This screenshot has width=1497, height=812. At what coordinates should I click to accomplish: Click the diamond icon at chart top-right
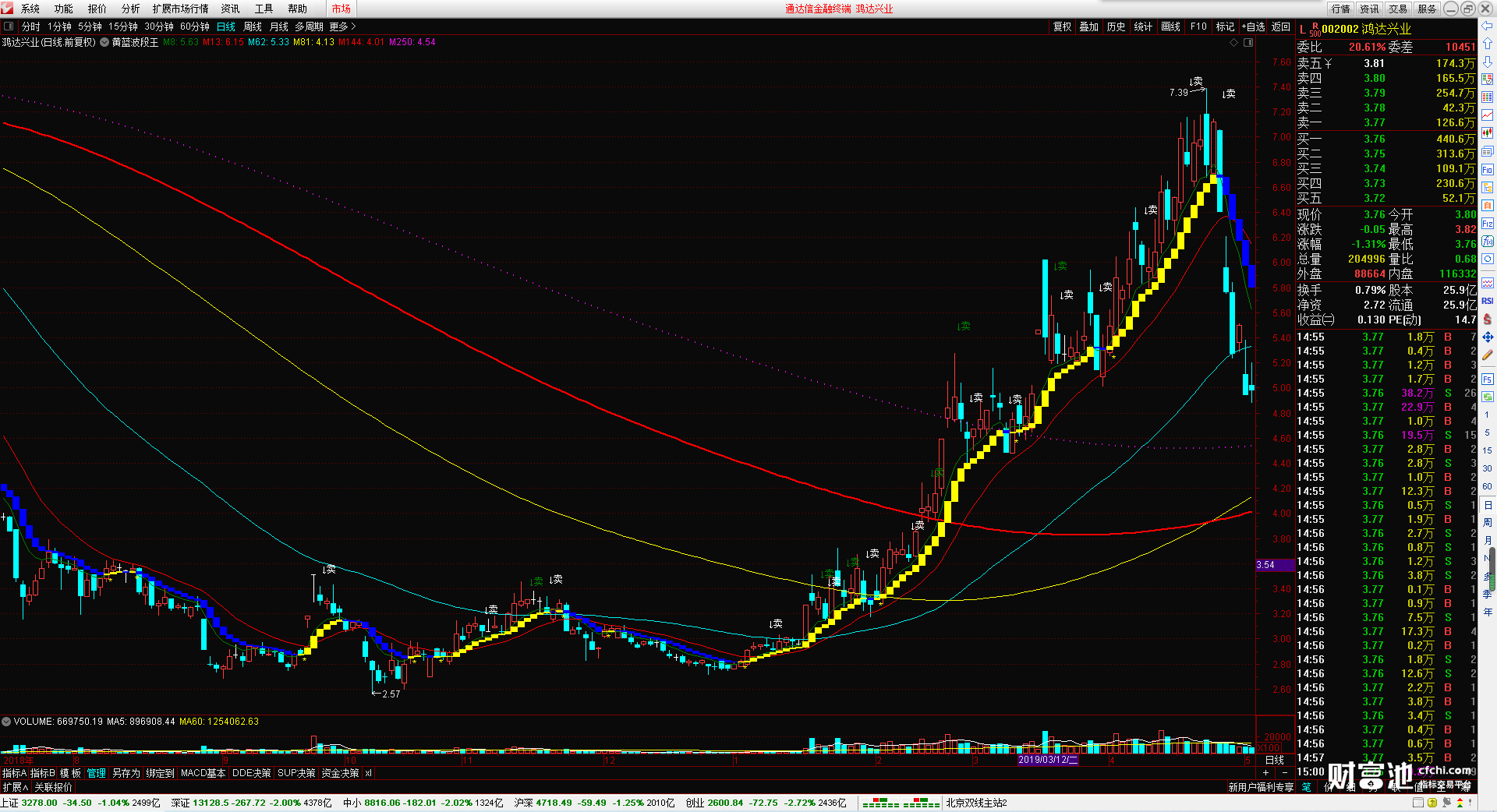coord(1233,42)
